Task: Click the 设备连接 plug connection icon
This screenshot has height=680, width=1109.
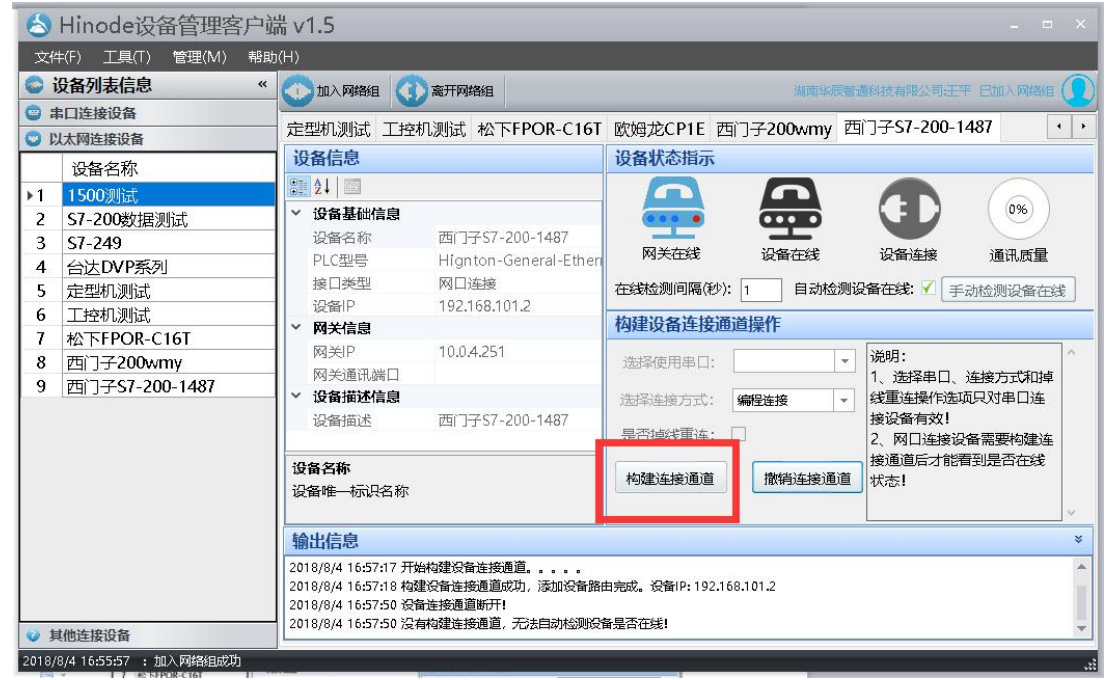Action: [908, 208]
